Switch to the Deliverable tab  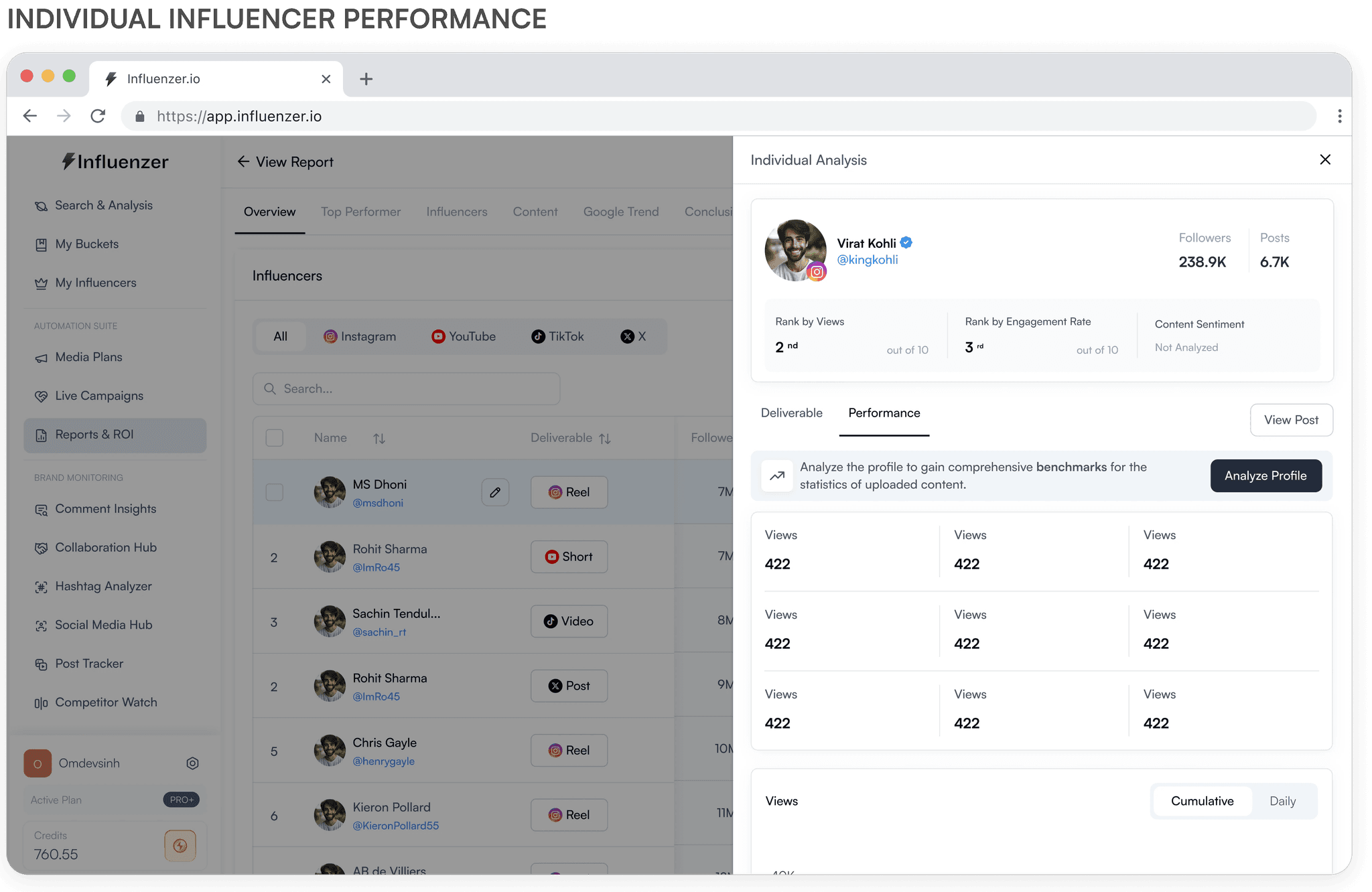click(791, 413)
